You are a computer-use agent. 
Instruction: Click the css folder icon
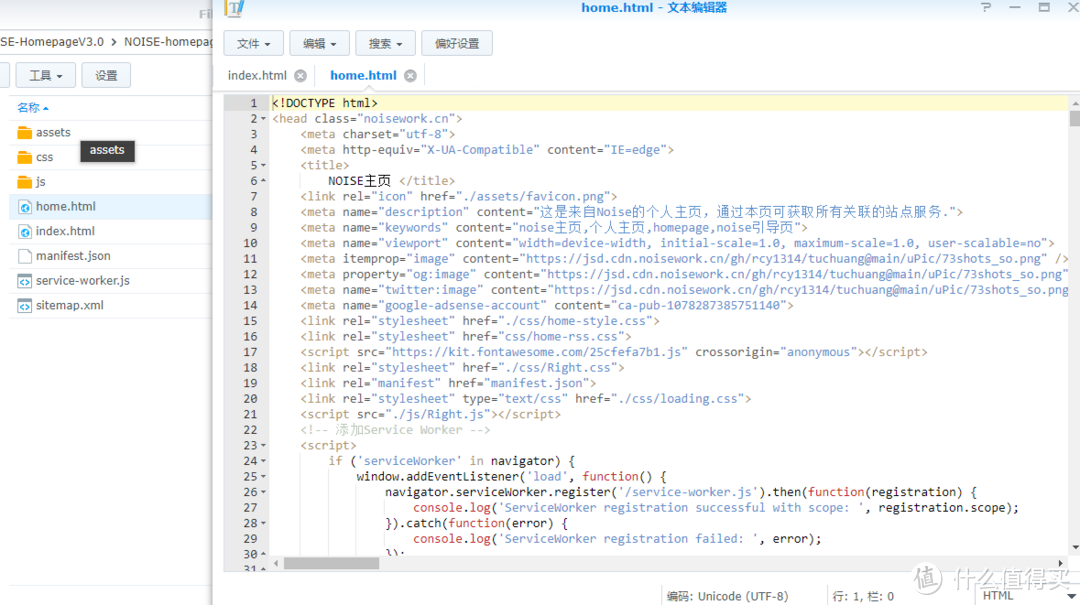point(25,157)
